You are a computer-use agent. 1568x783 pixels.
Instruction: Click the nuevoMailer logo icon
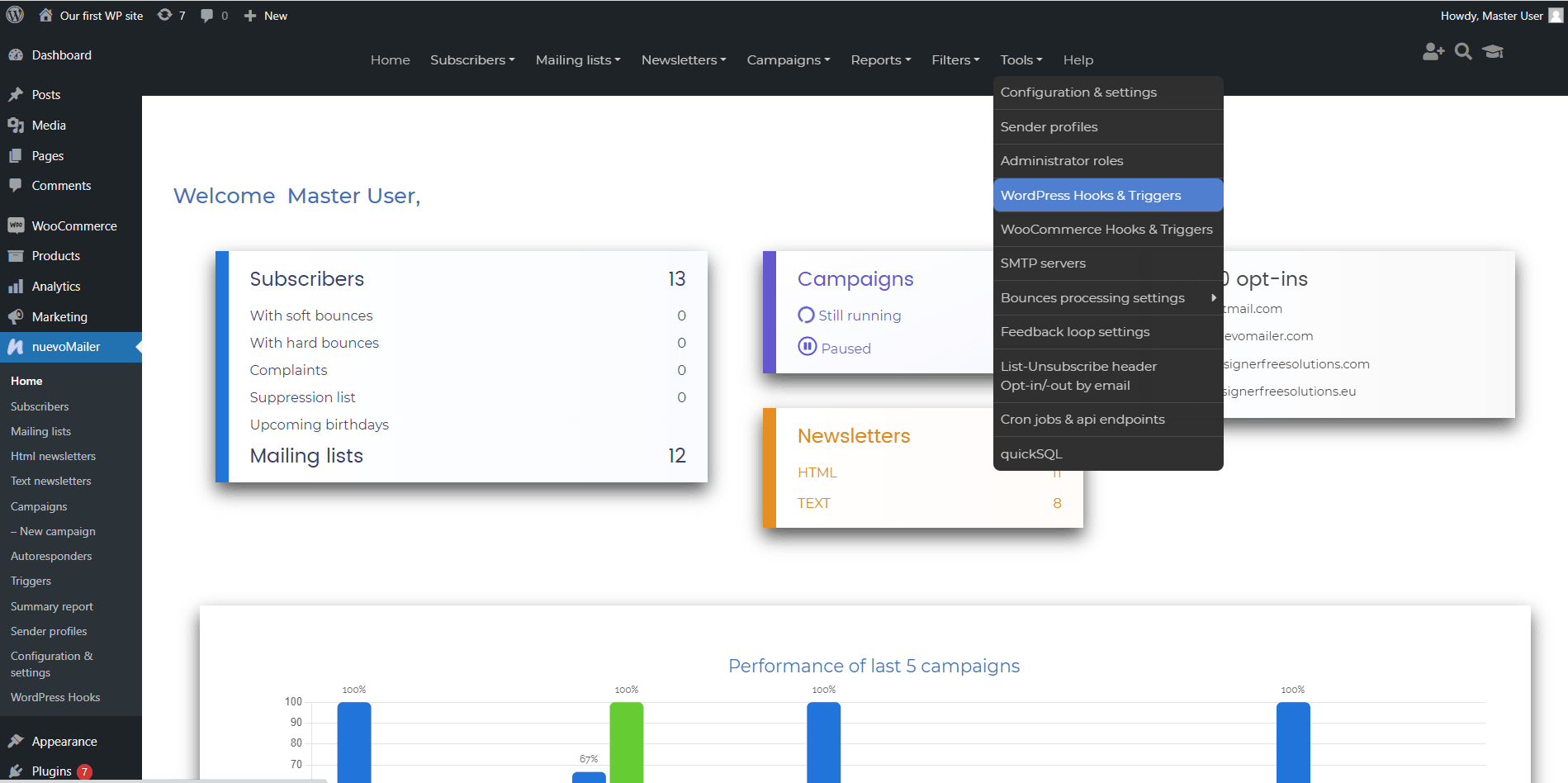[x=16, y=347]
